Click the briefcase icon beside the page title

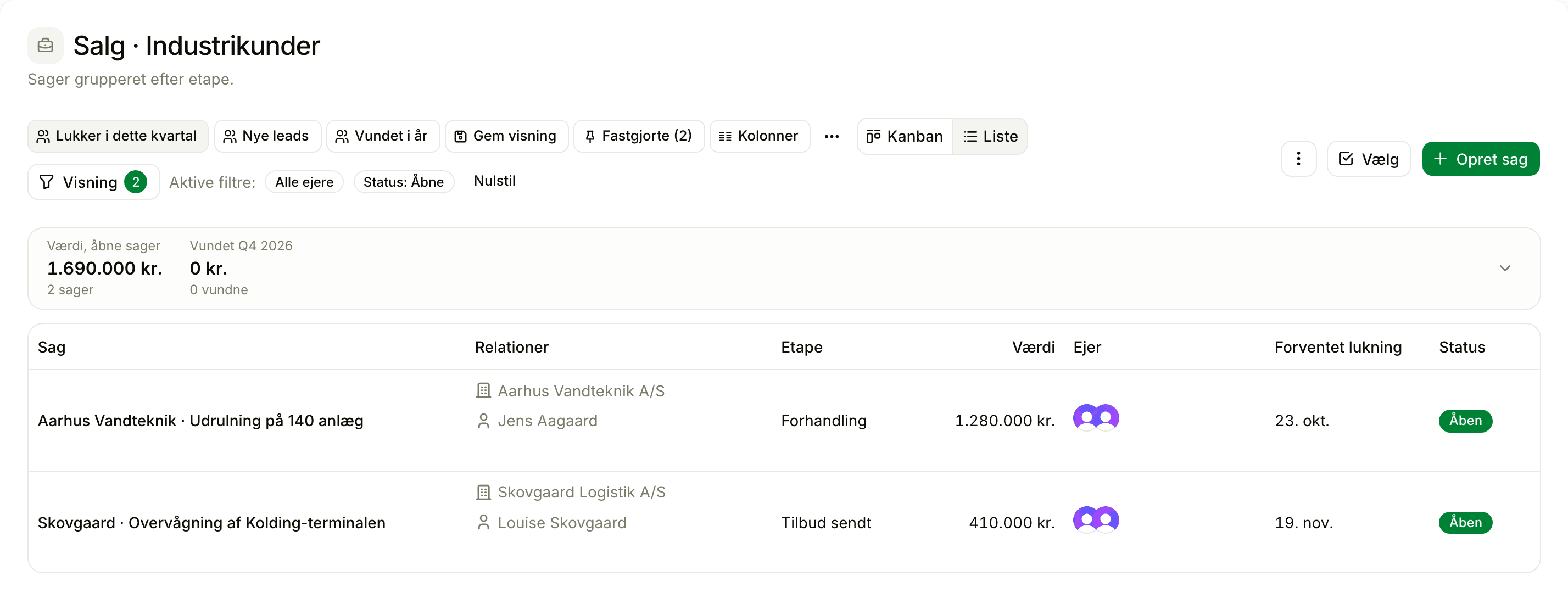coord(45,46)
